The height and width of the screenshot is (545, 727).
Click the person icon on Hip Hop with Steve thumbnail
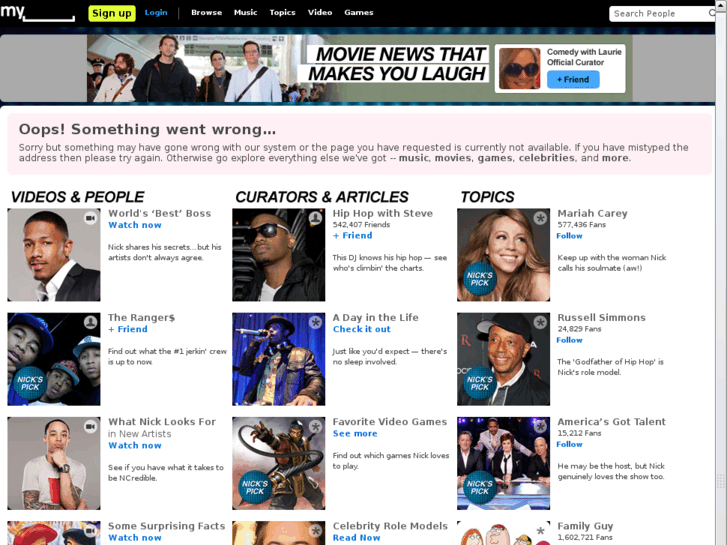315,218
